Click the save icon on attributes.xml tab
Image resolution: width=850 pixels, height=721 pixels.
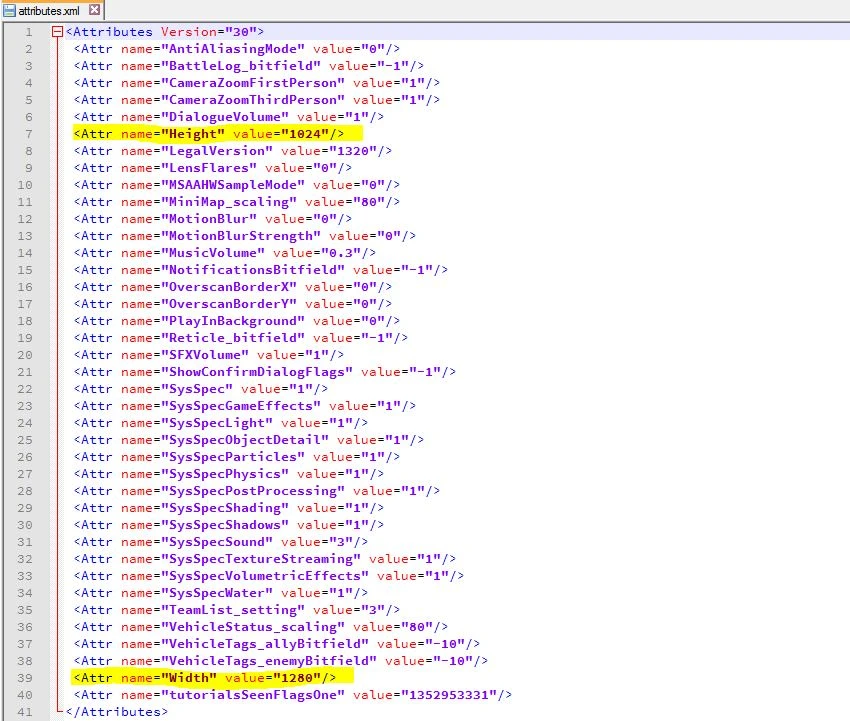(9, 10)
